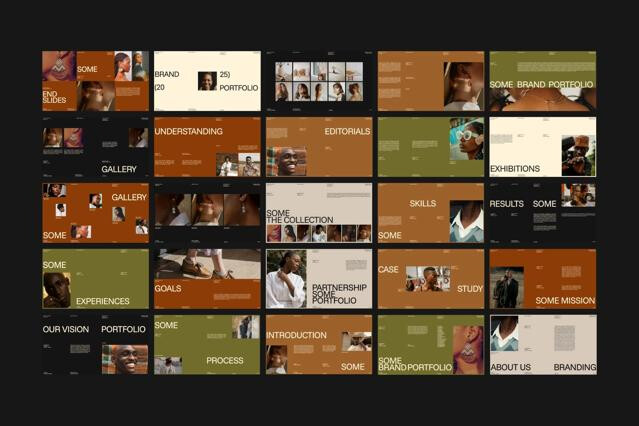Screen dimensions: 639x426
Task: Open the dark RESULTS slide
Action: pos(543,213)
